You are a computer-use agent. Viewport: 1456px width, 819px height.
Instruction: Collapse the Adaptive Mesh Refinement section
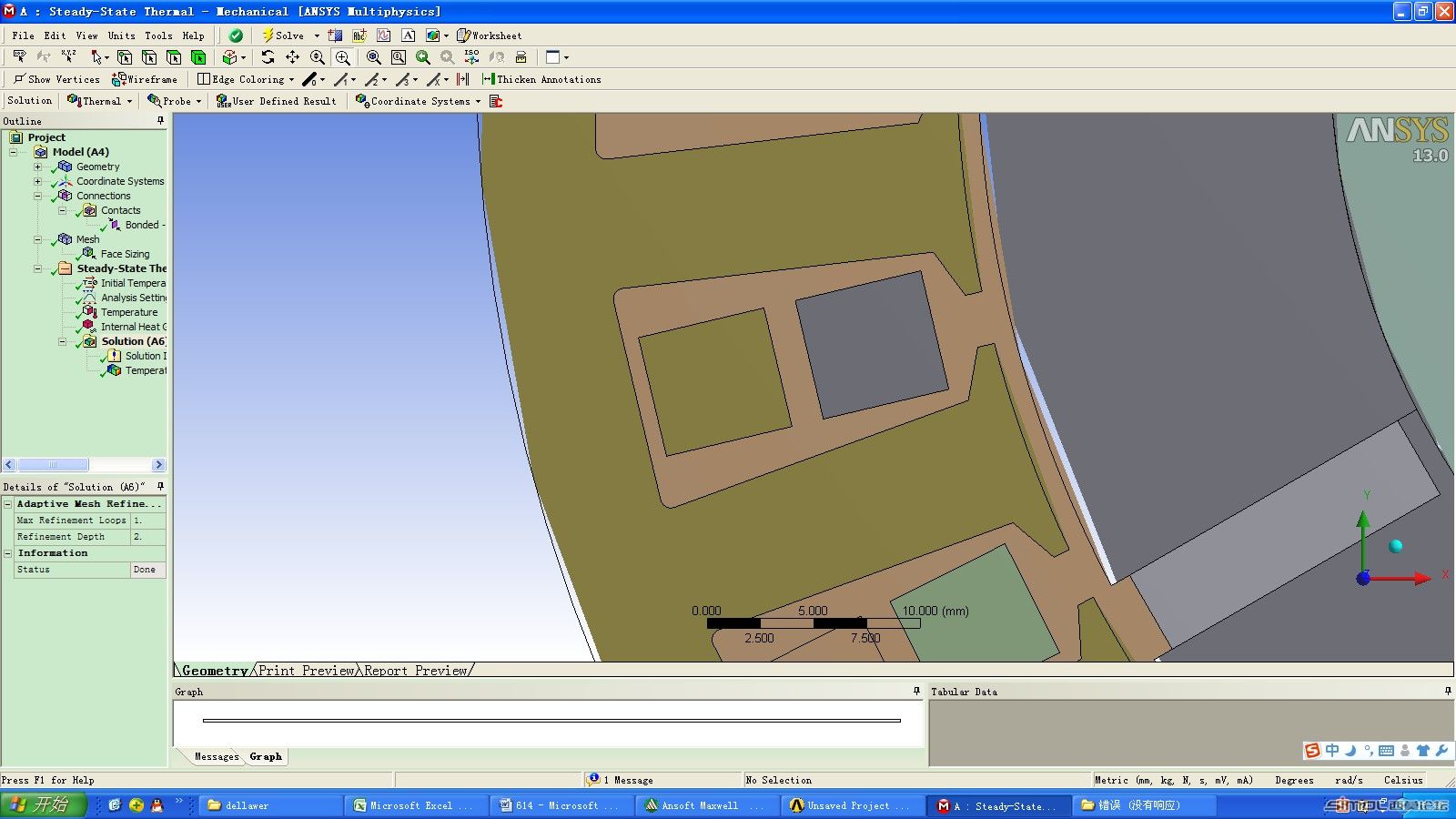tap(8, 503)
